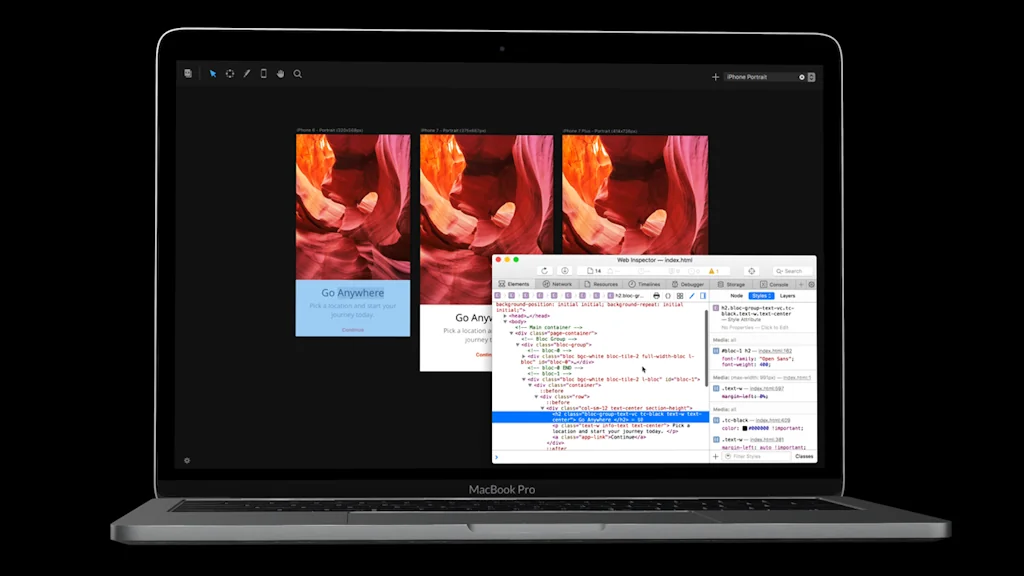Click the Classes button below the Styles panel
Screen dimensions: 1024x576
[803, 456]
